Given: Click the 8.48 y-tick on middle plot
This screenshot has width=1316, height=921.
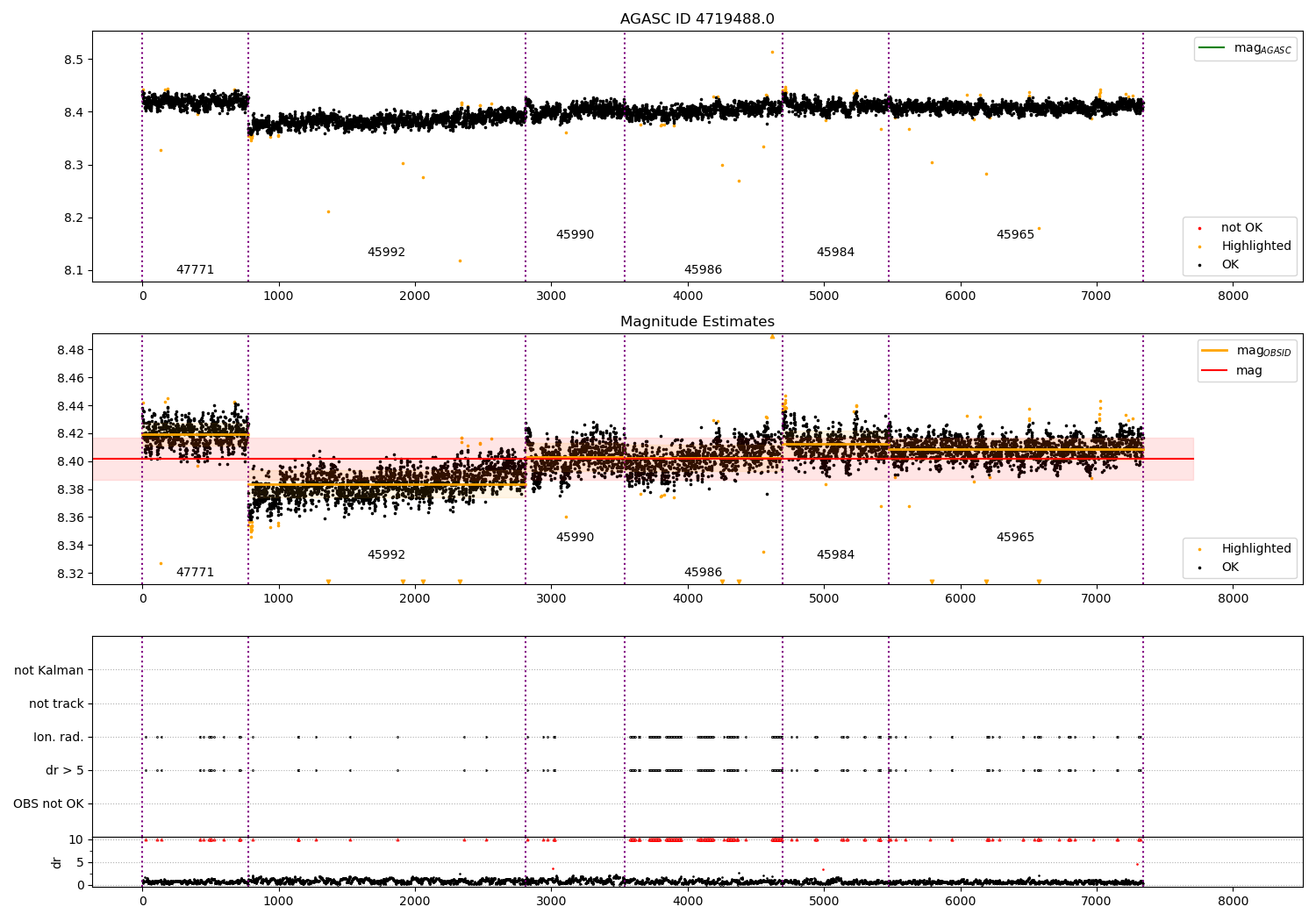Looking at the screenshot, I should pos(70,351).
